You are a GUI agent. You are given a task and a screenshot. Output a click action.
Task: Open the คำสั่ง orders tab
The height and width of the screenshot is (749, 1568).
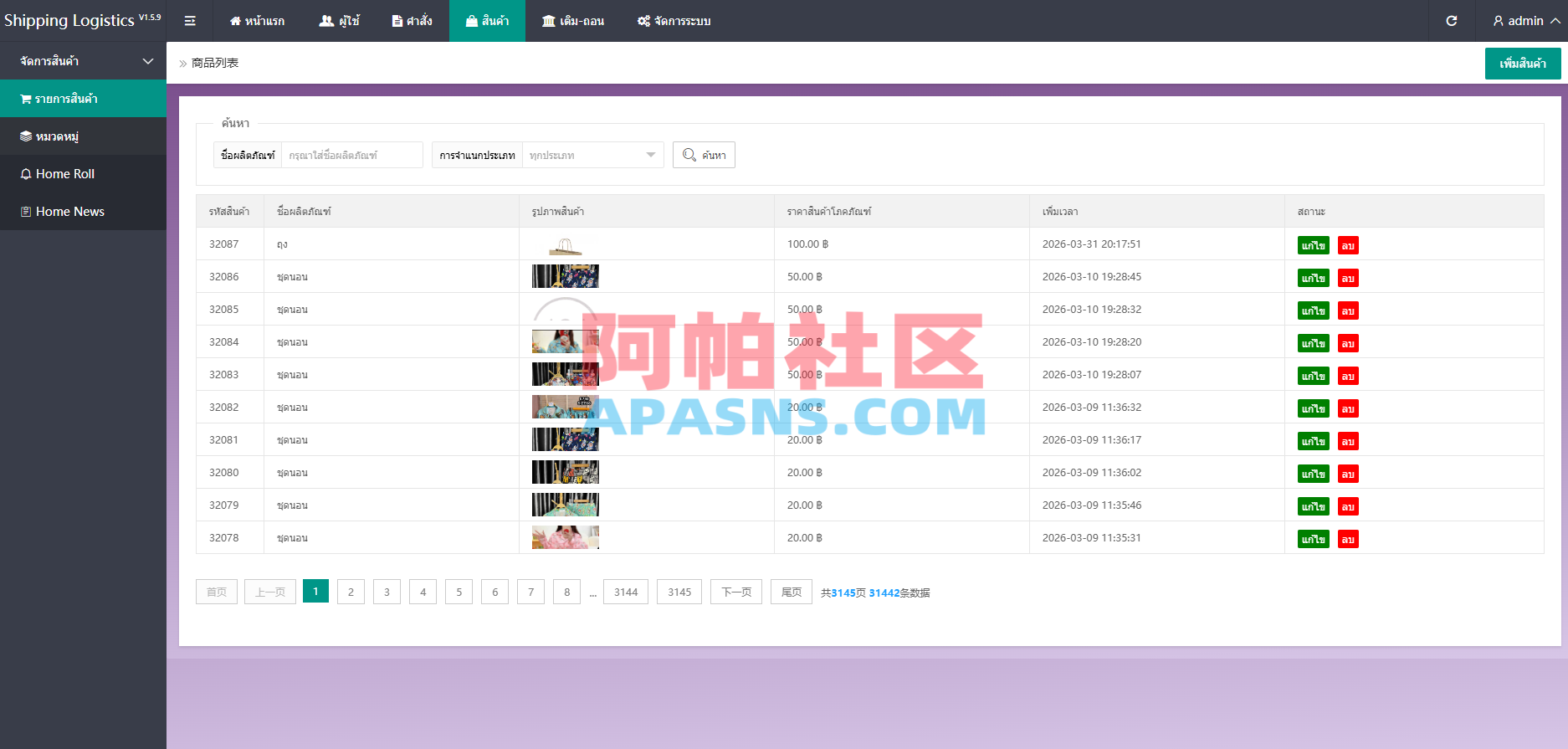(x=412, y=21)
